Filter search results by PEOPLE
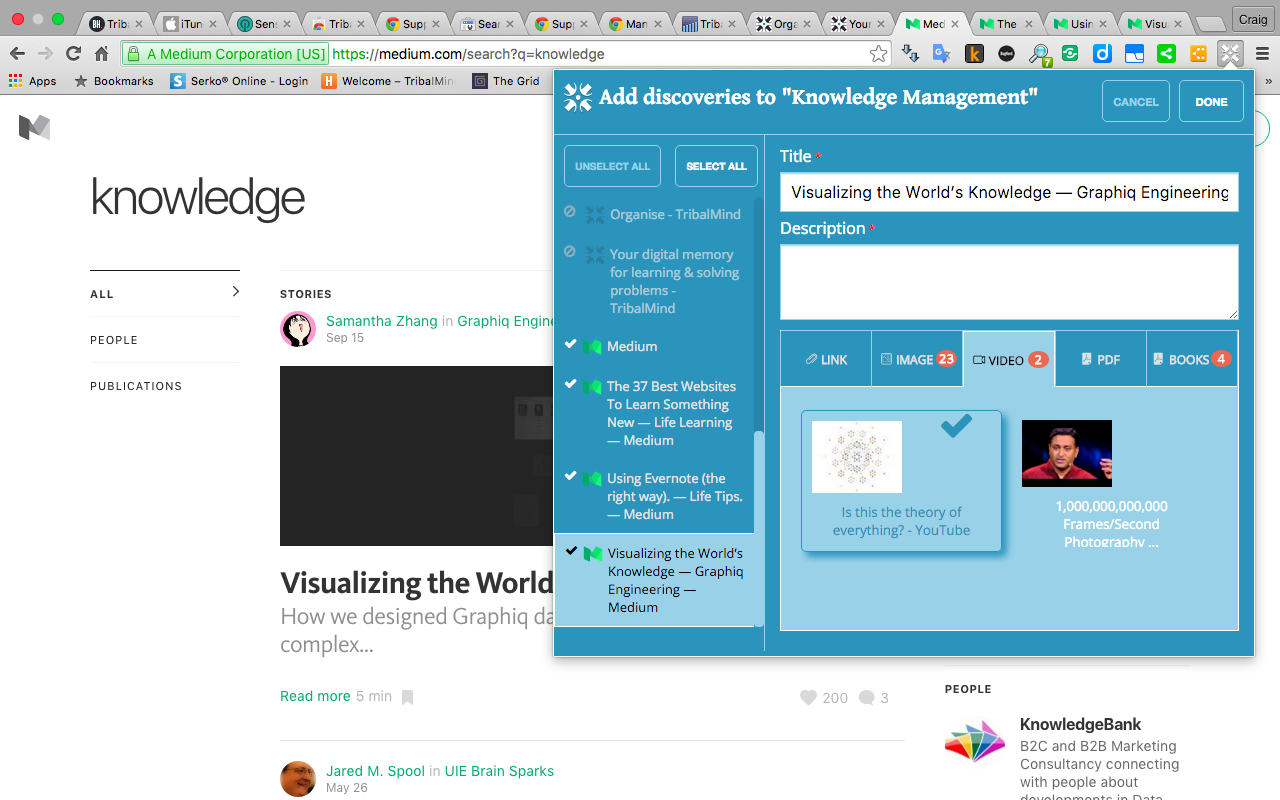 [x=114, y=340]
